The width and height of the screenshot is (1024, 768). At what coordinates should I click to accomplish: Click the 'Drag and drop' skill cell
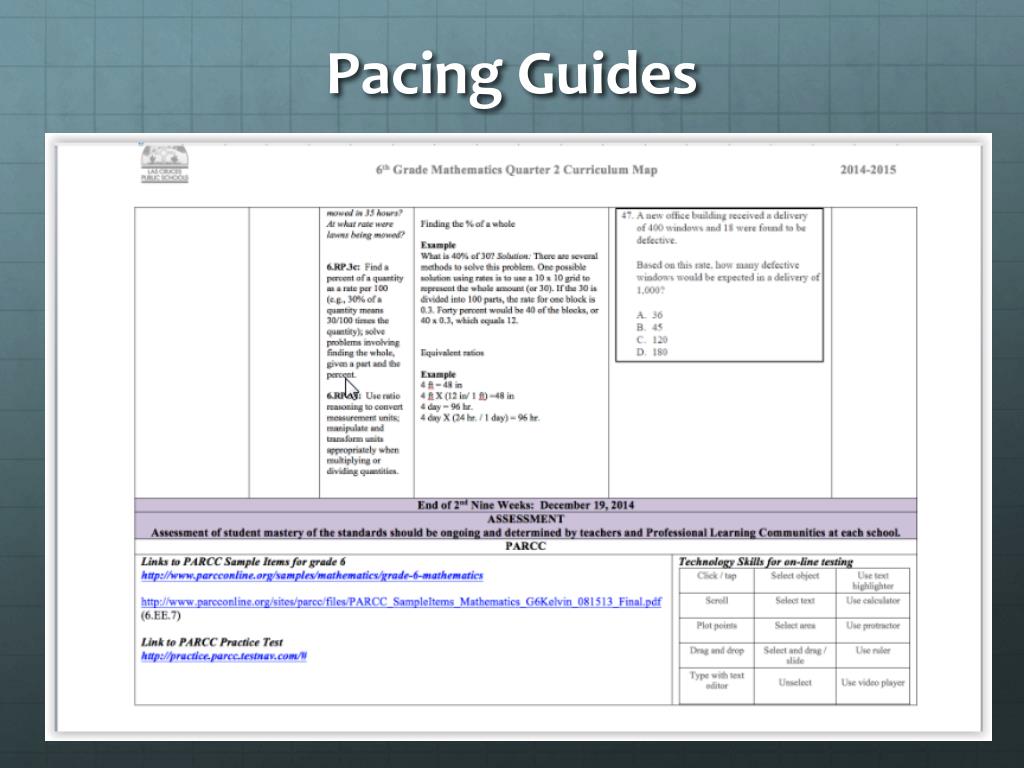pos(716,655)
